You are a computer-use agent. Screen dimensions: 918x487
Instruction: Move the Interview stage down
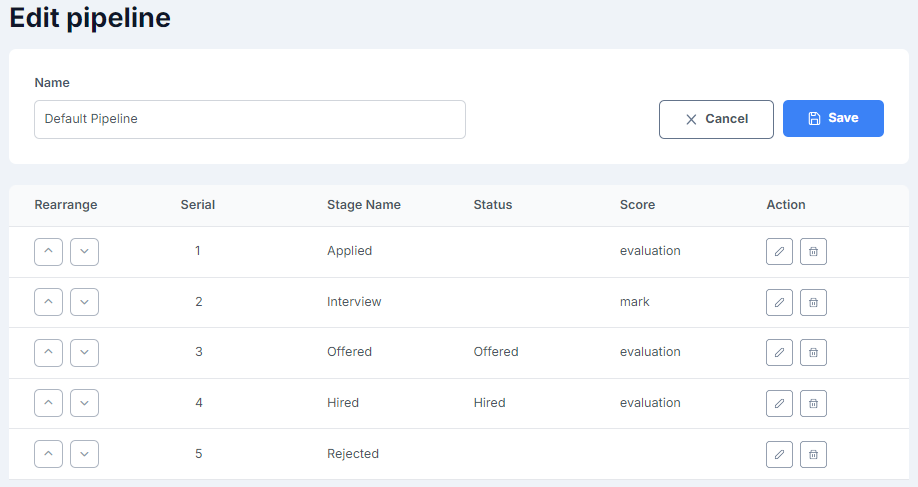click(x=84, y=302)
